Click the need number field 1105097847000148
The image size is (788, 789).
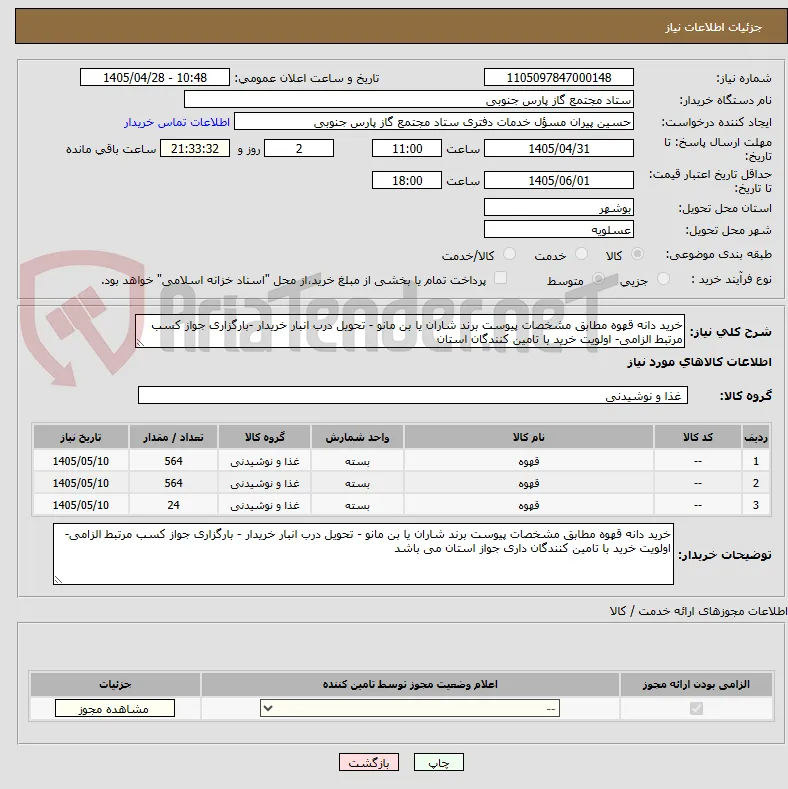coord(559,77)
